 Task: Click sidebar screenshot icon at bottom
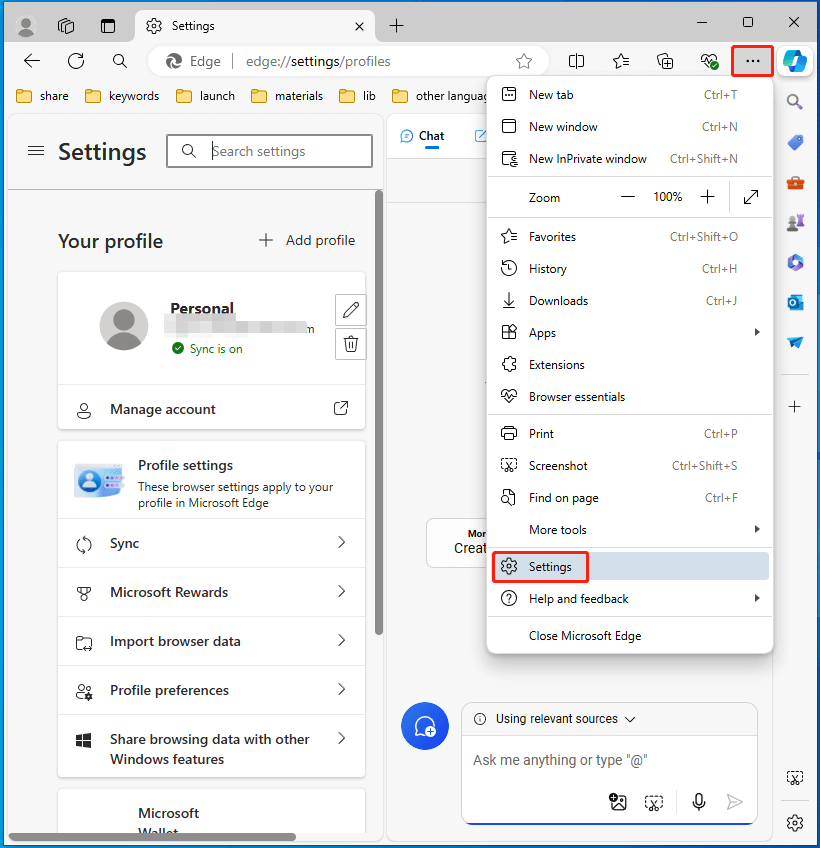[795, 778]
